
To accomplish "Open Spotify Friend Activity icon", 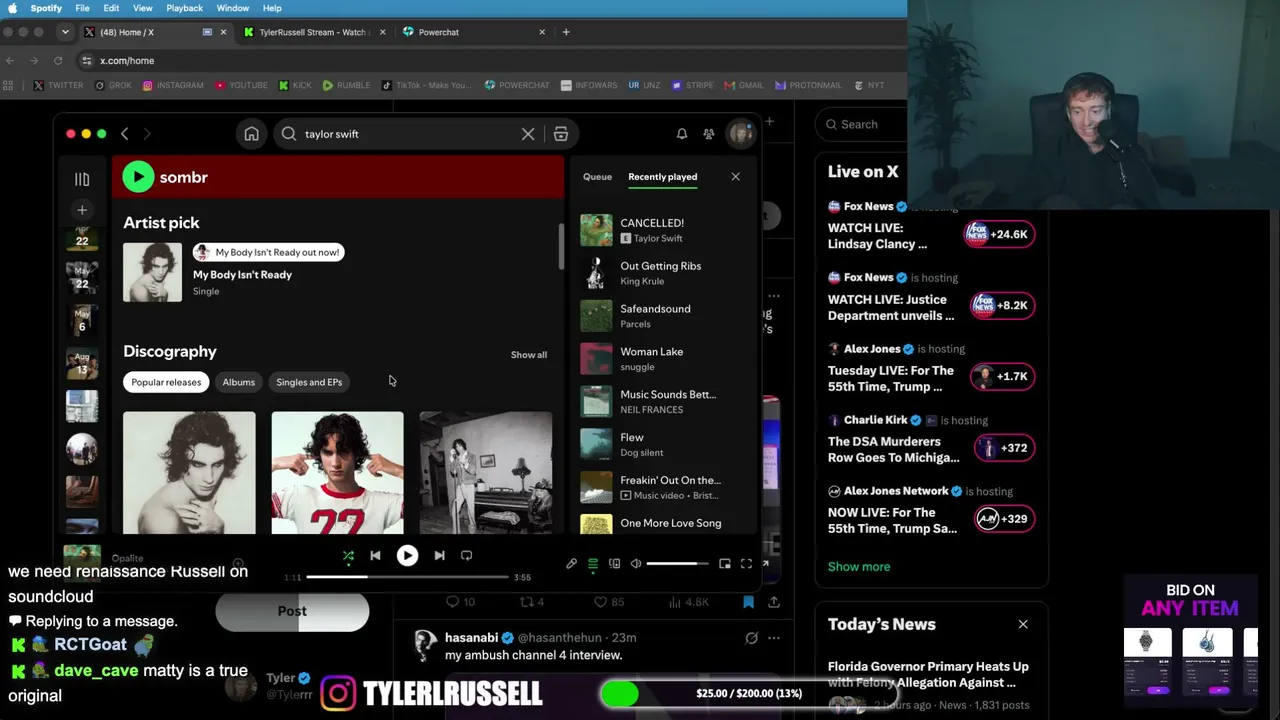I will 709,134.
